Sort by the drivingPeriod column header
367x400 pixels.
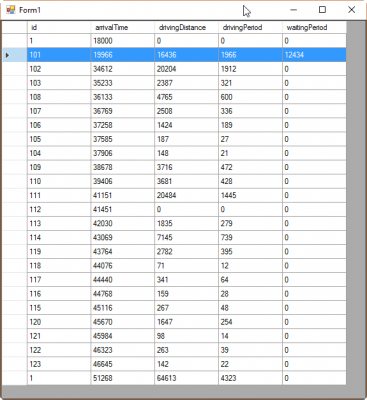pos(251,27)
